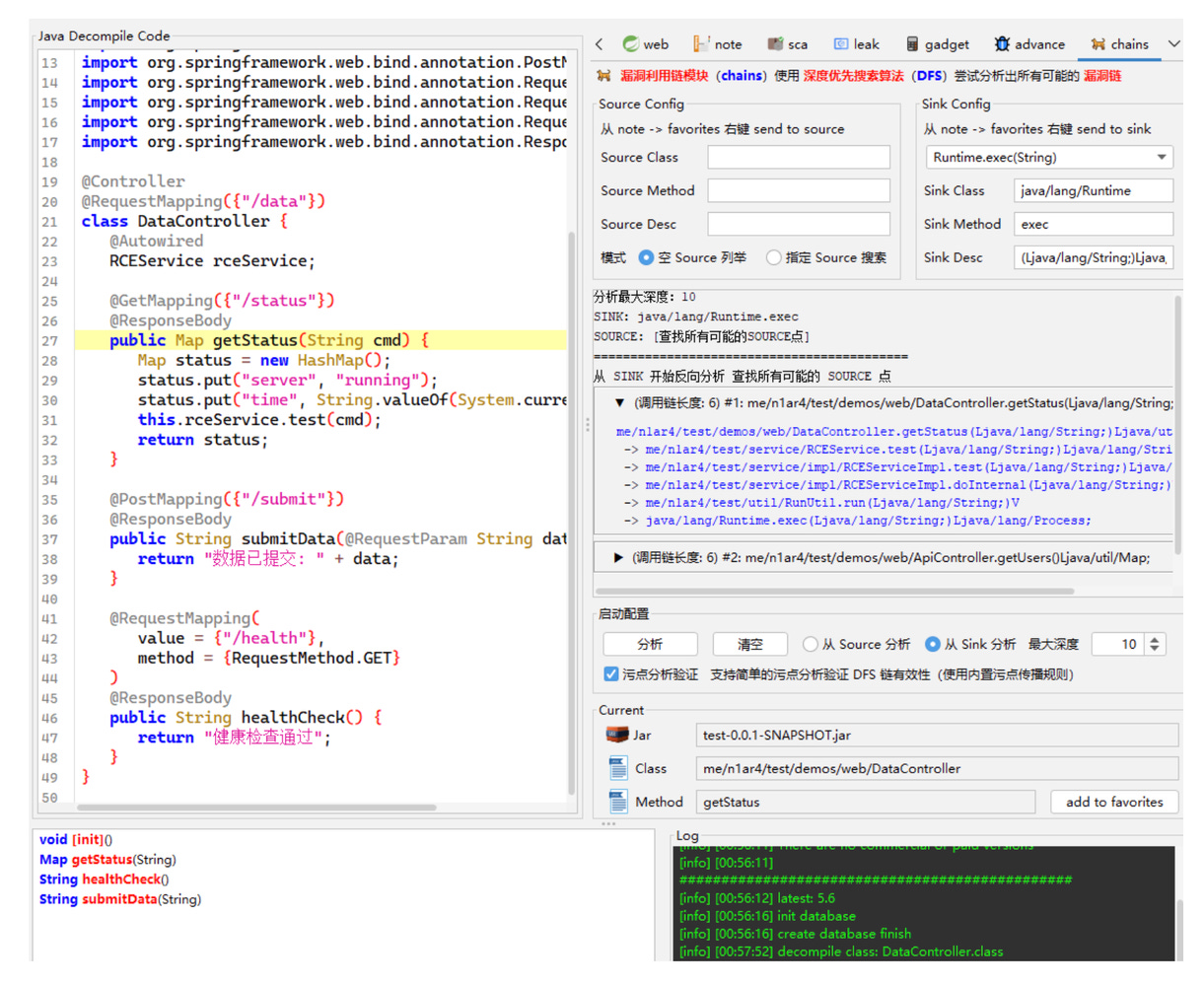
Task: Select the 指定 Source 搜索 mode
Action: 773,257
